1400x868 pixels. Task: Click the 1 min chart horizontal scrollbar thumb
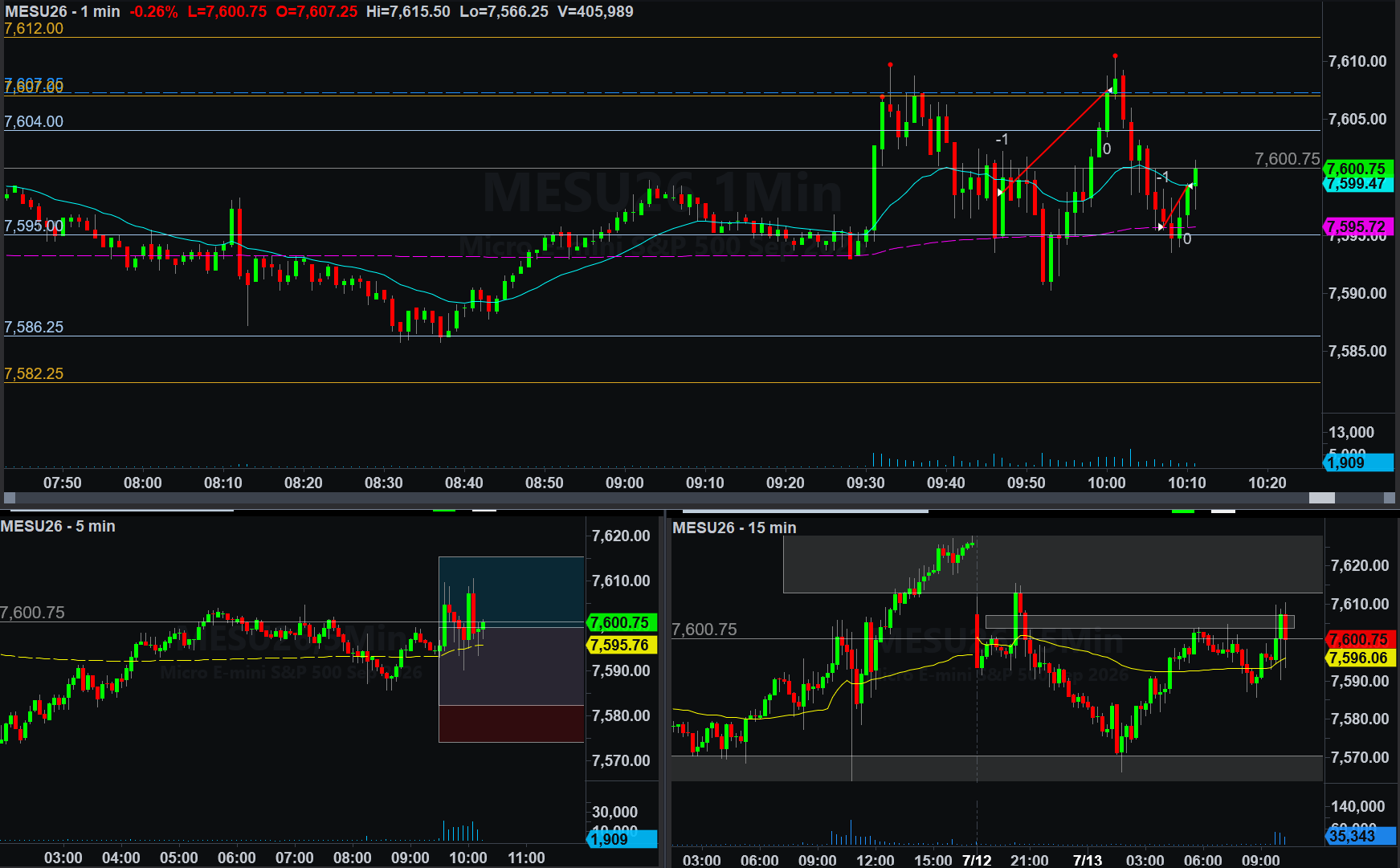tap(1321, 498)
